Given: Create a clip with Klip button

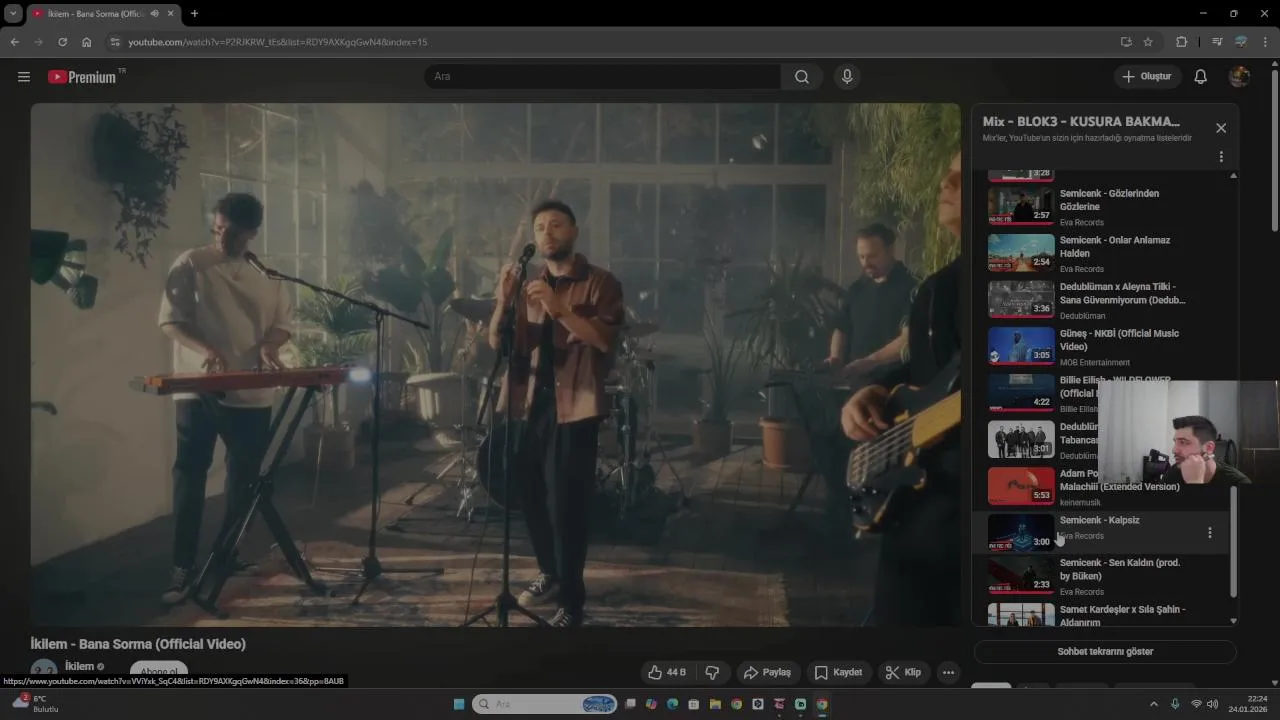Looking at the screenshot, I should pos(903,672).
